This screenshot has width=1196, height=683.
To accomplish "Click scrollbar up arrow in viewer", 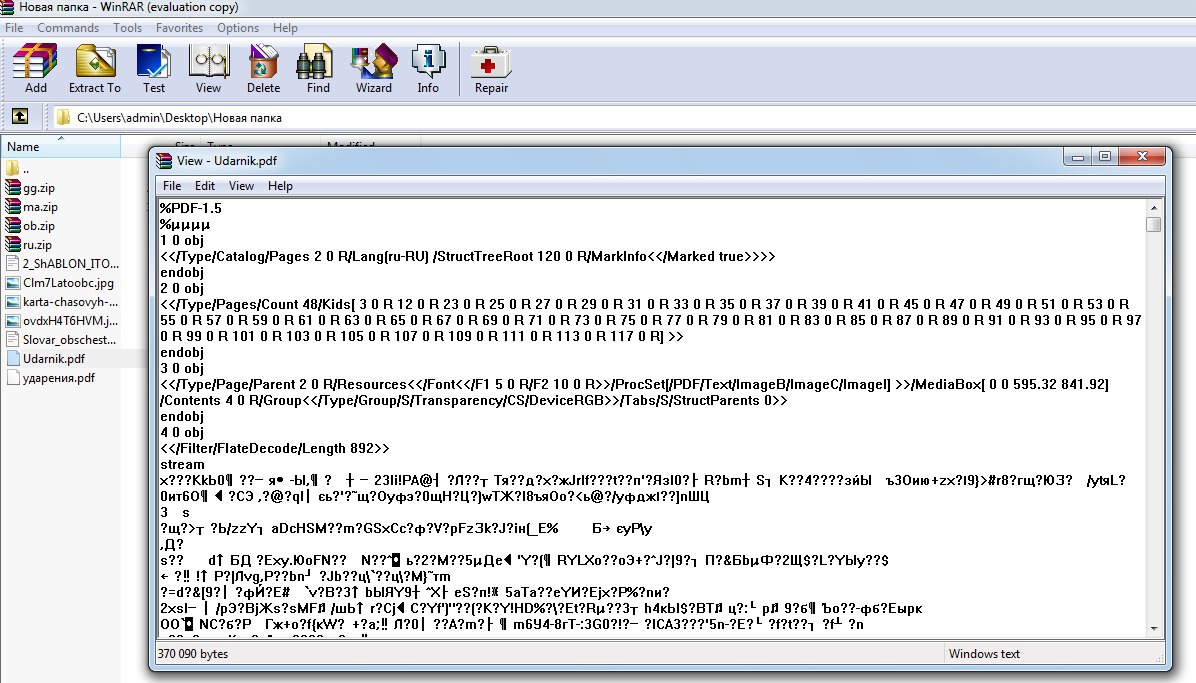I will pyautogui.click(x=1153, y=208).
